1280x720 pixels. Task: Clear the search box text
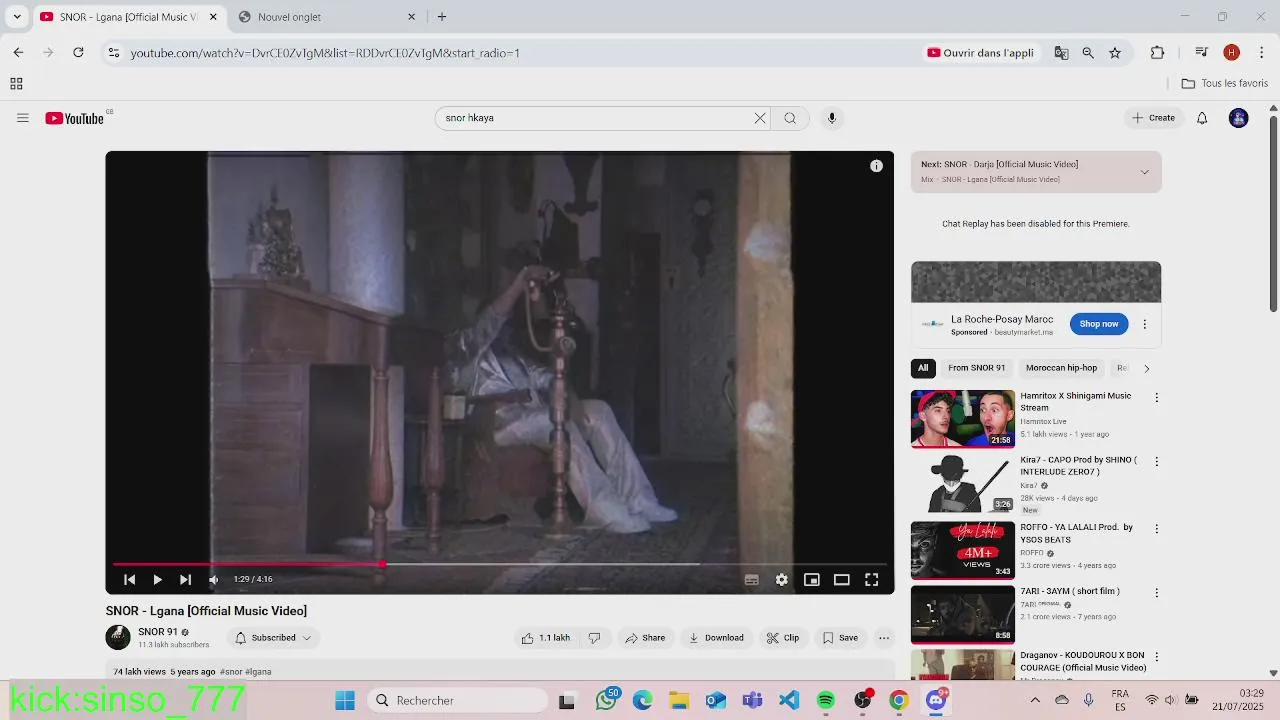(760, 118)
